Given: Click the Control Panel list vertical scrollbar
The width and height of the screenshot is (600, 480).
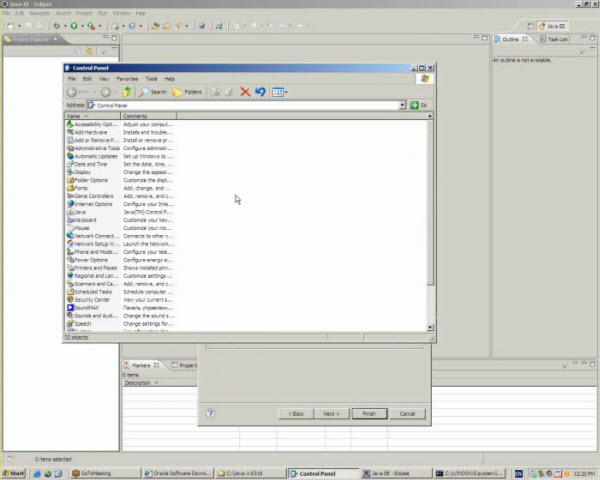Looking at the screenshot, I should pos(431,200).
